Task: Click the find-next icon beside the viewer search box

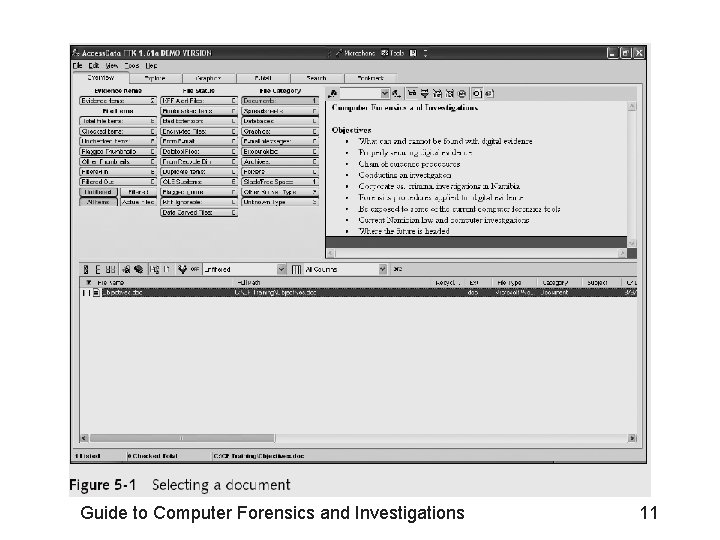Action: (397, 94)
